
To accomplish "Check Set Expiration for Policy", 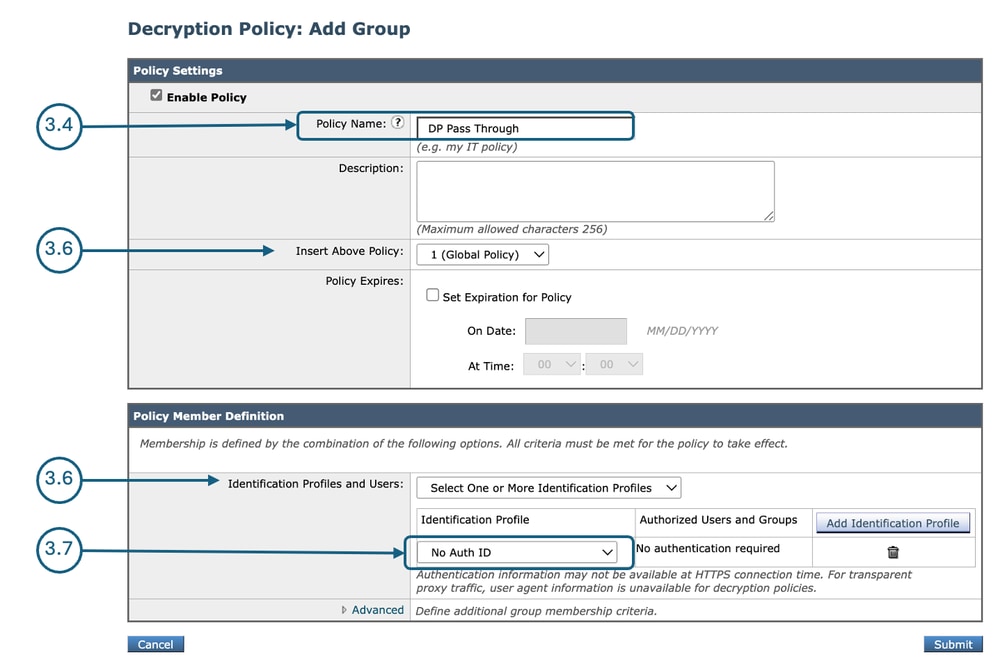I will coord(432,296).
